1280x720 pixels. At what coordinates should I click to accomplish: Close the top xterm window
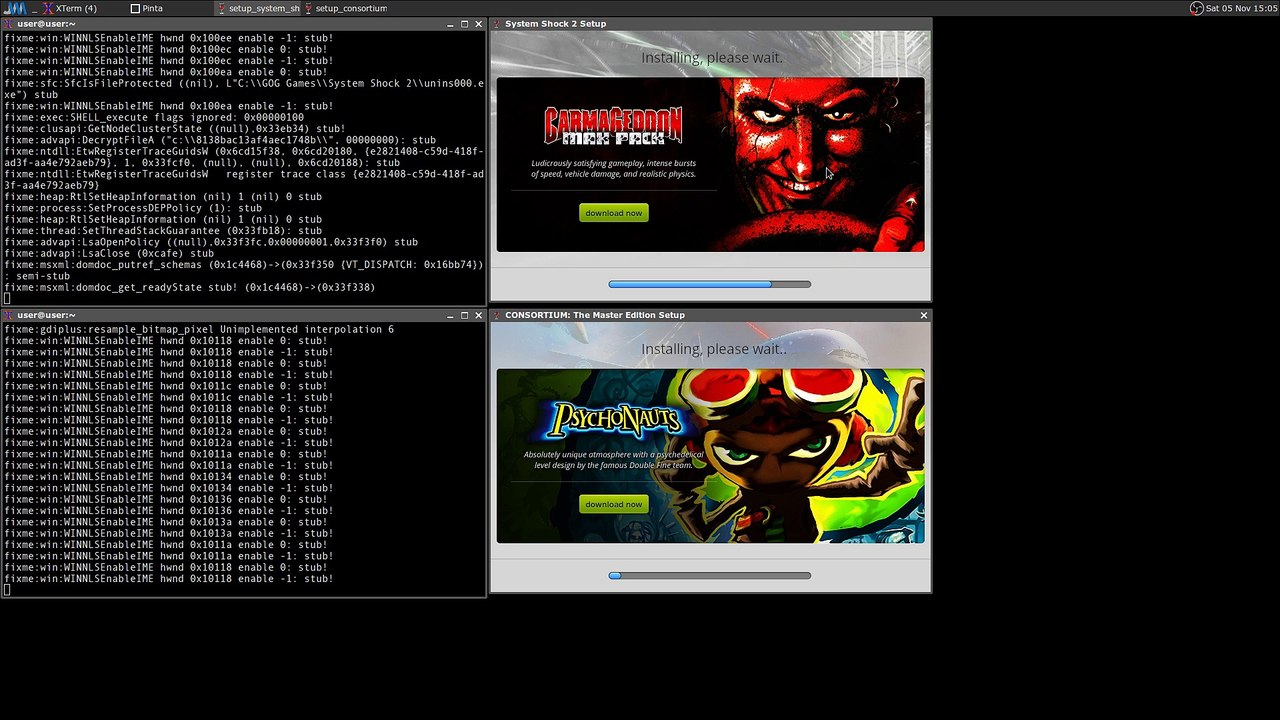(478, 24)
